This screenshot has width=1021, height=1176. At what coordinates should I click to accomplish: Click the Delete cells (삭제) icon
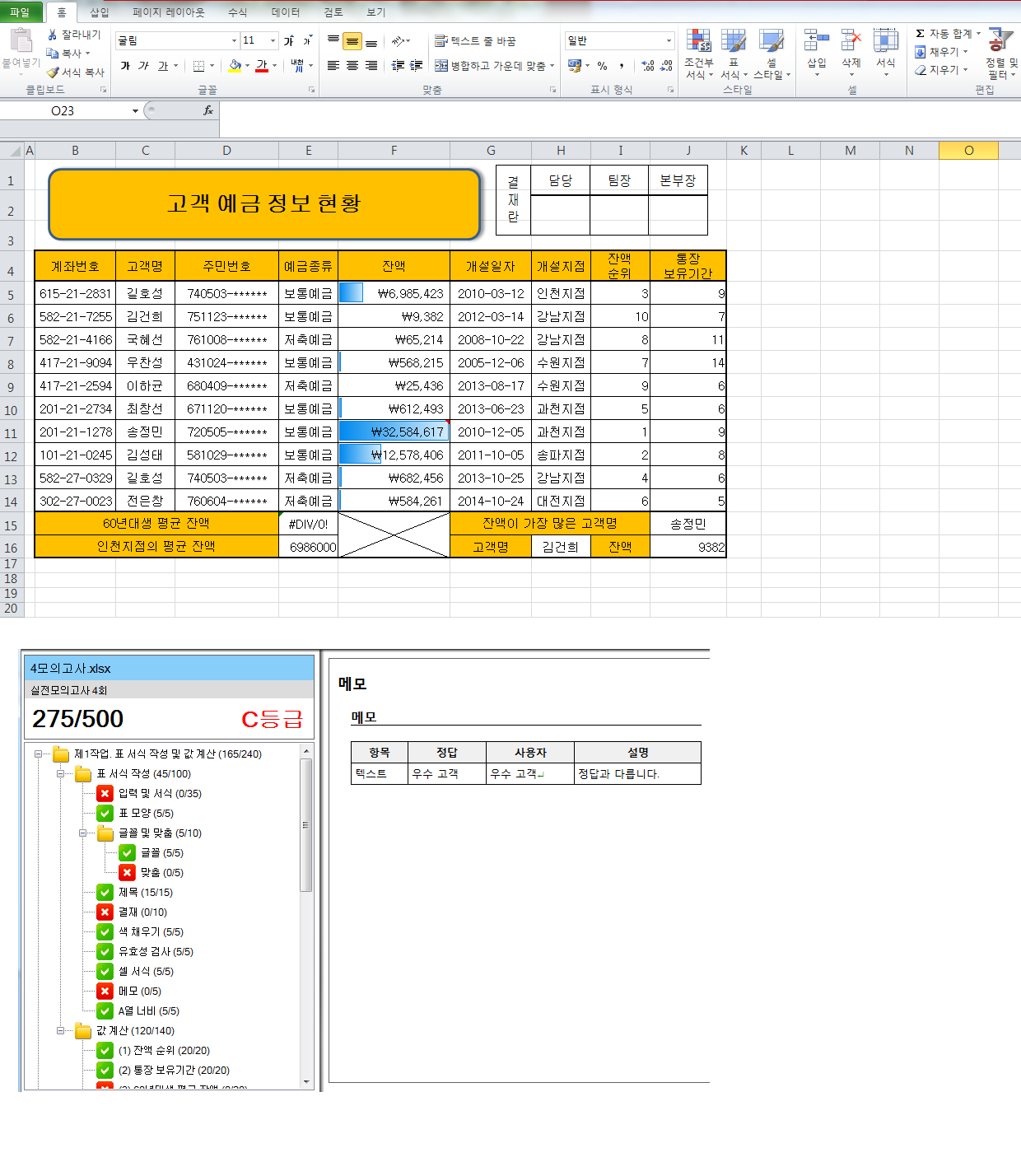pos(851,41)
